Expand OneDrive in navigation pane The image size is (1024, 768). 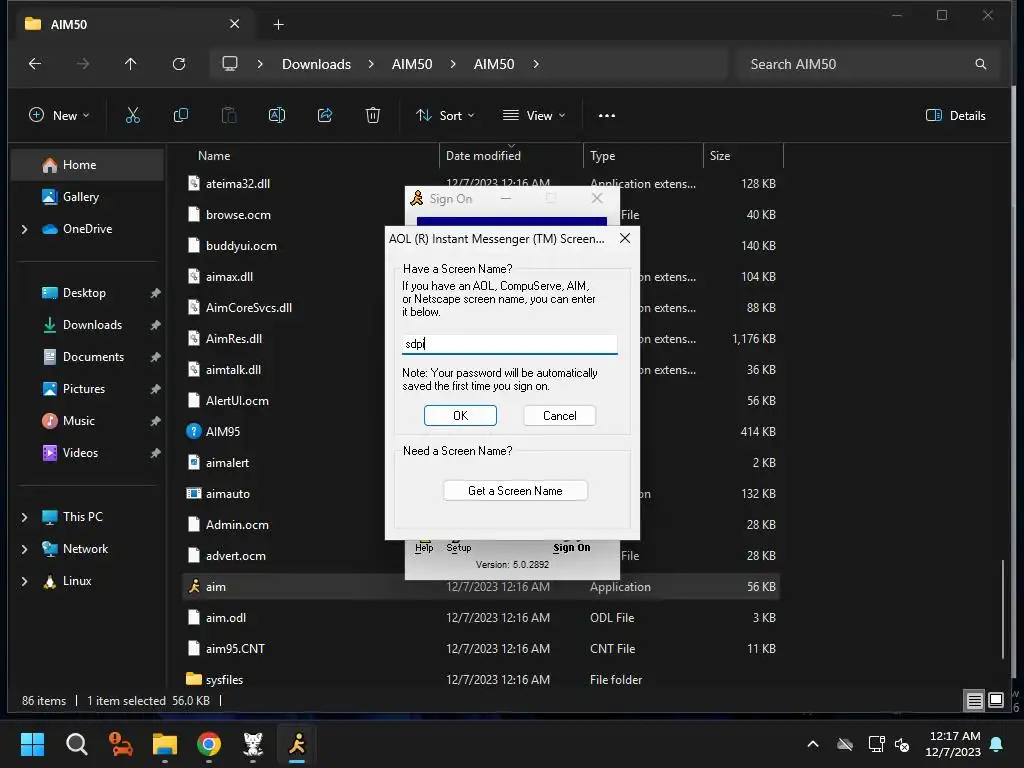tap(25, 229)
